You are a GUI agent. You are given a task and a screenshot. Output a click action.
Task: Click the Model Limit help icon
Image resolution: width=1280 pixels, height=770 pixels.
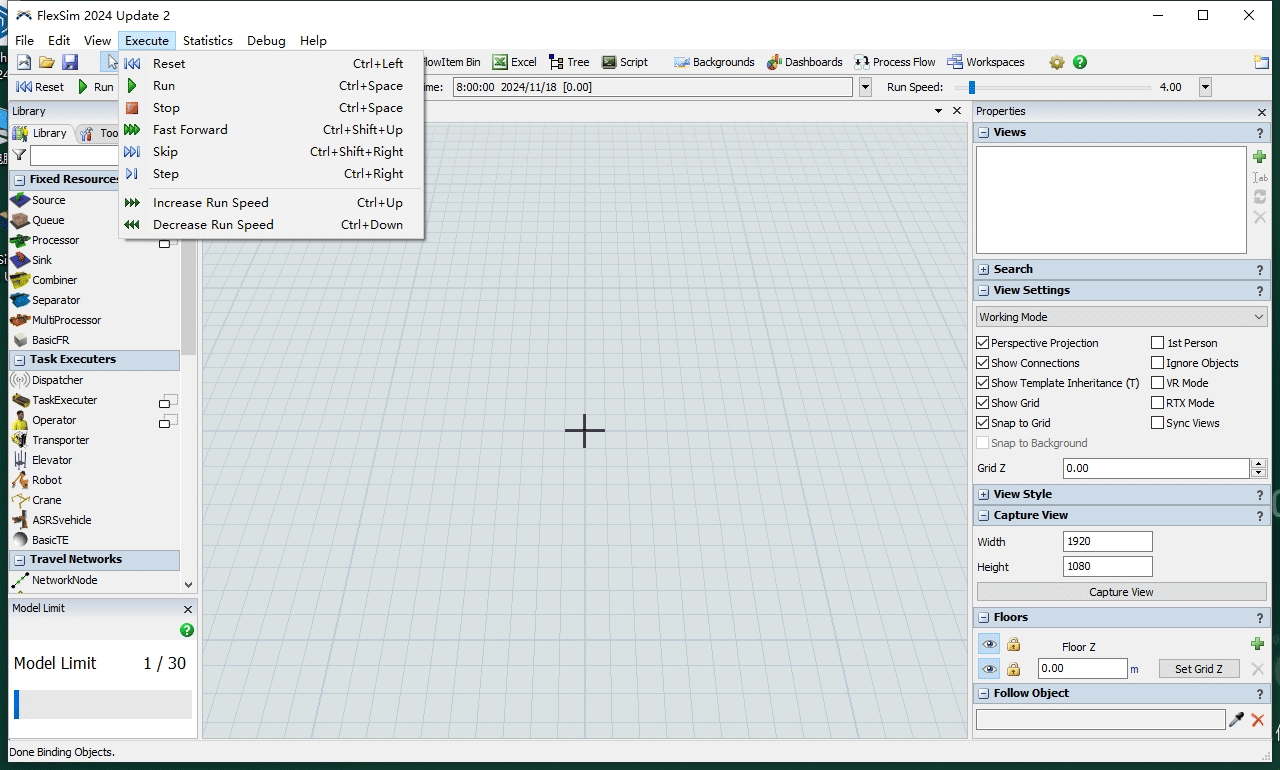coord(187,630)
